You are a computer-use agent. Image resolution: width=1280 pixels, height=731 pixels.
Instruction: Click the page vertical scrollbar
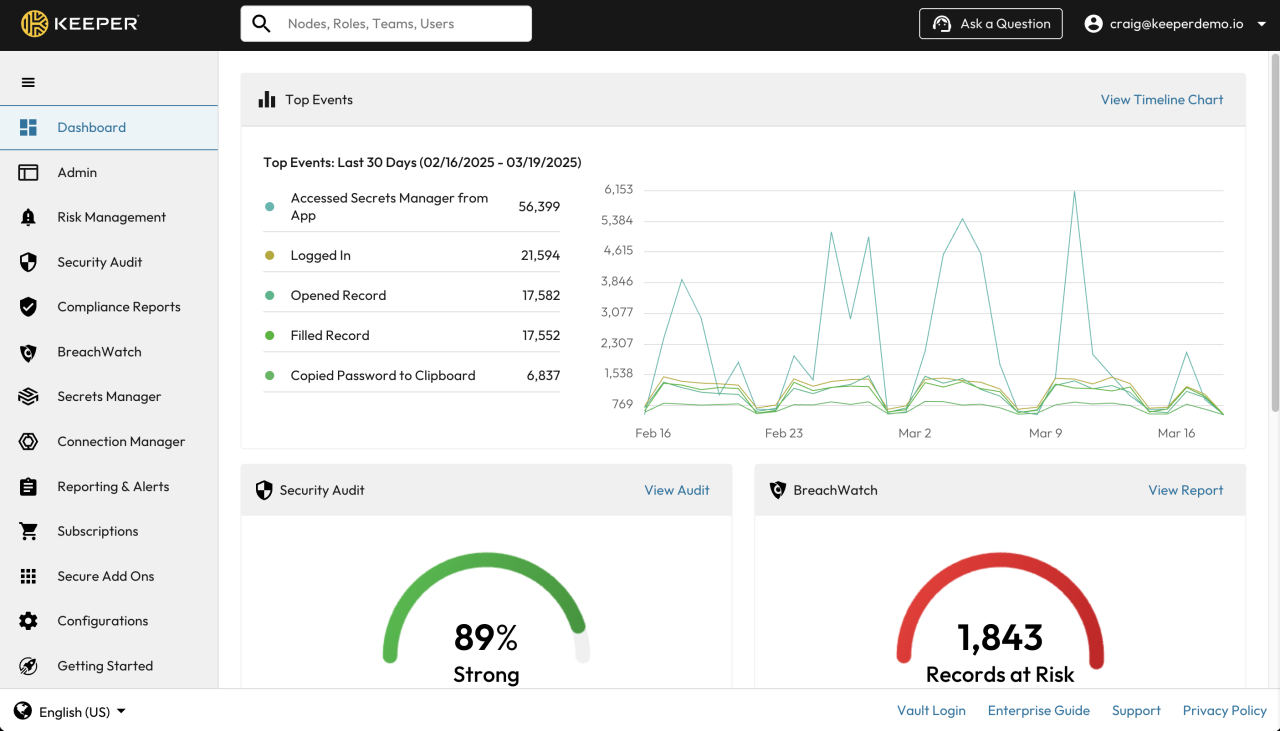[x=1274, y=232]
